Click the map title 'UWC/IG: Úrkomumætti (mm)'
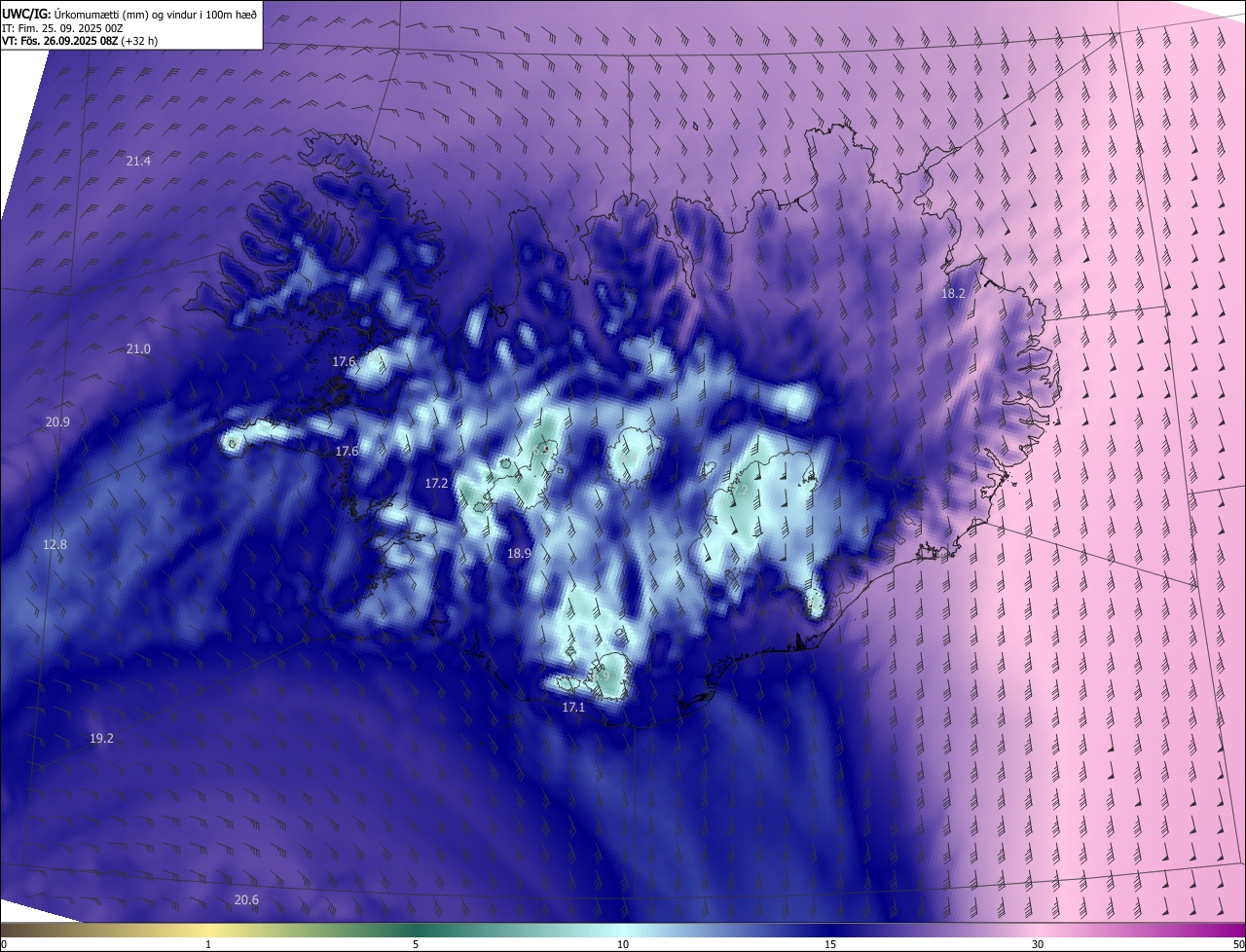This screenshot has width=1246, height=952. click(77, 13)
